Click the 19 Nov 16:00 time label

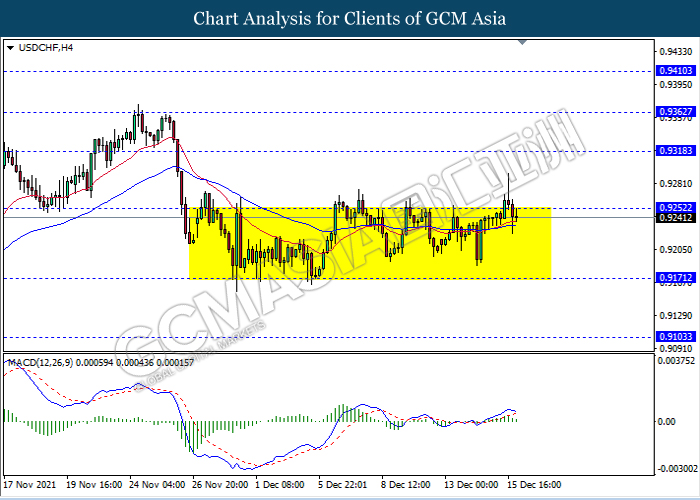click(94, 485)
